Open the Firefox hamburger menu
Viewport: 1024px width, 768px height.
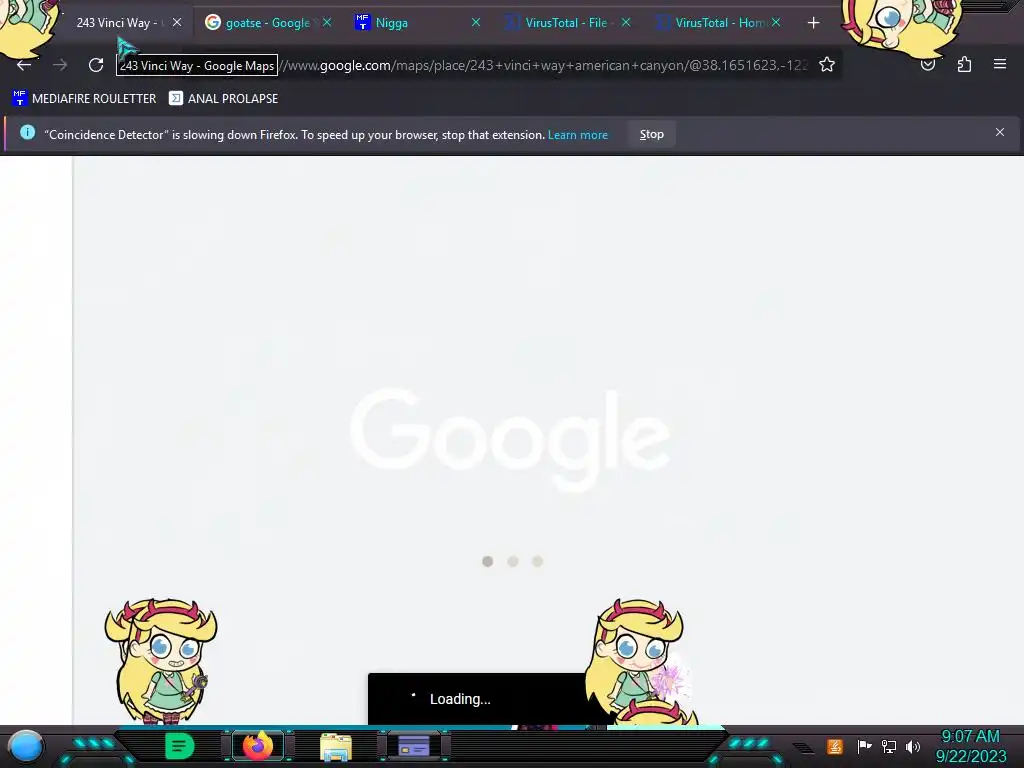[1000, 64]
